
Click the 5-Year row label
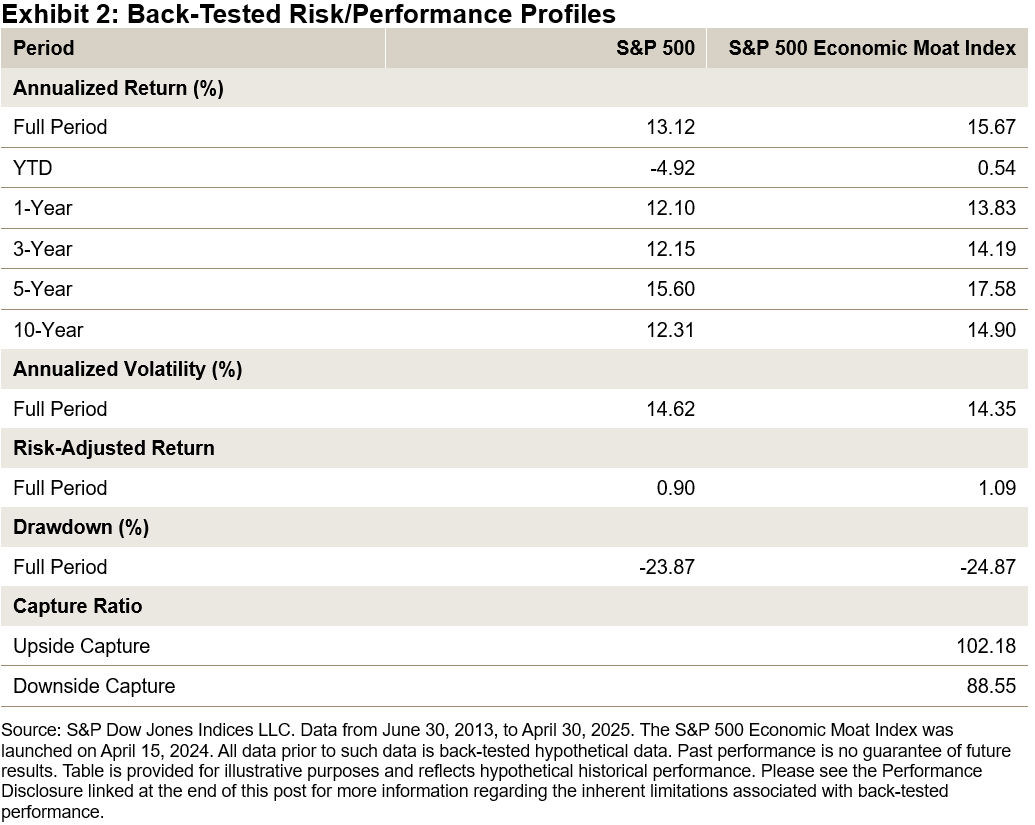(43, 289)
